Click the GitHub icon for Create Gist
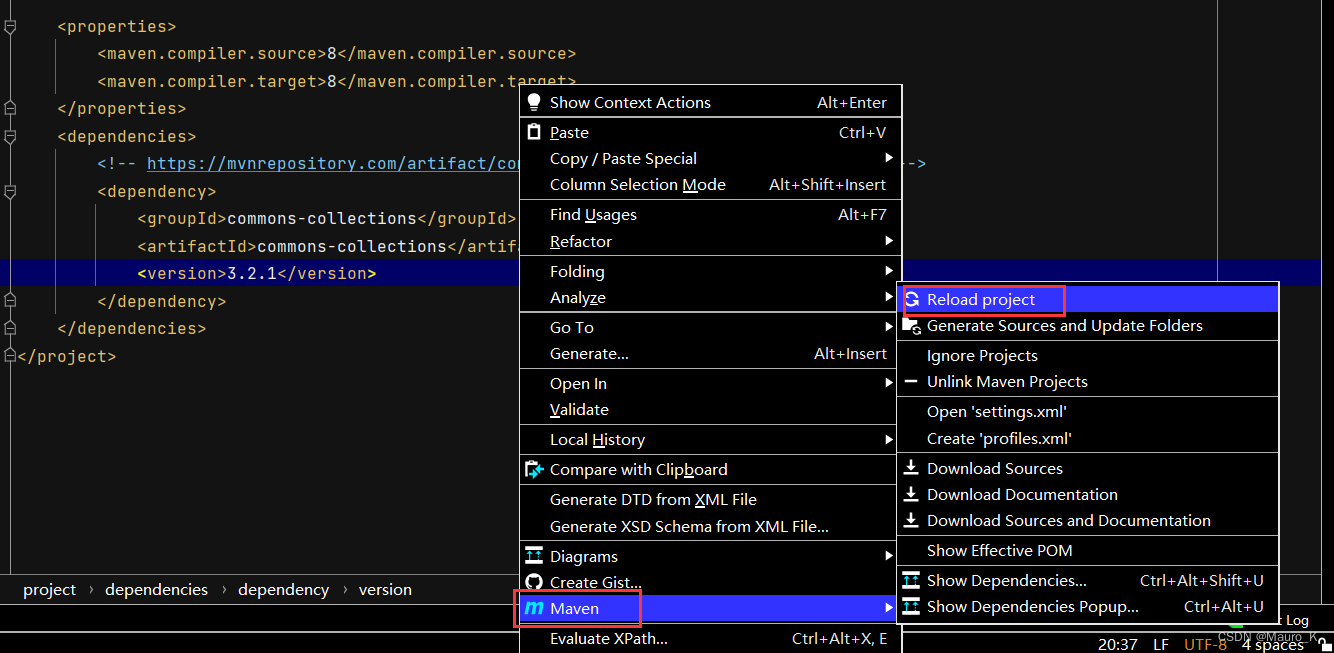The height and width of the screenshot is (653, 1334). click(x=534, y=582)
